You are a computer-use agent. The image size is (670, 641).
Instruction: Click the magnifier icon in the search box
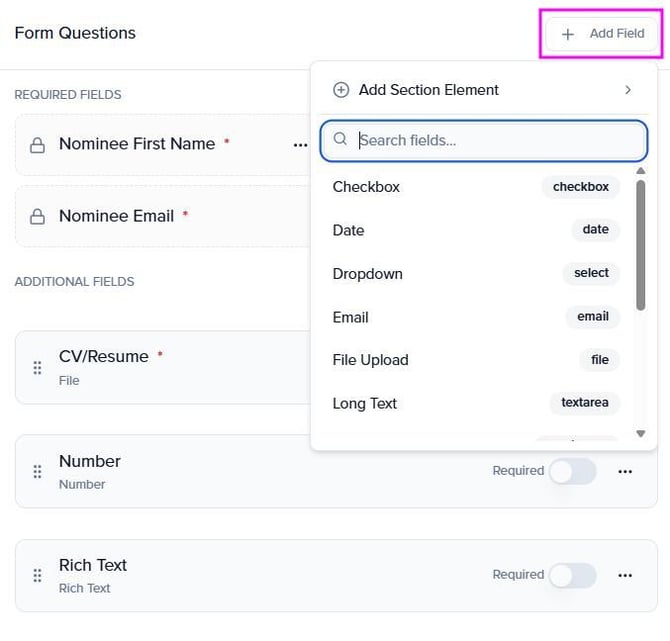coord(341,140)
